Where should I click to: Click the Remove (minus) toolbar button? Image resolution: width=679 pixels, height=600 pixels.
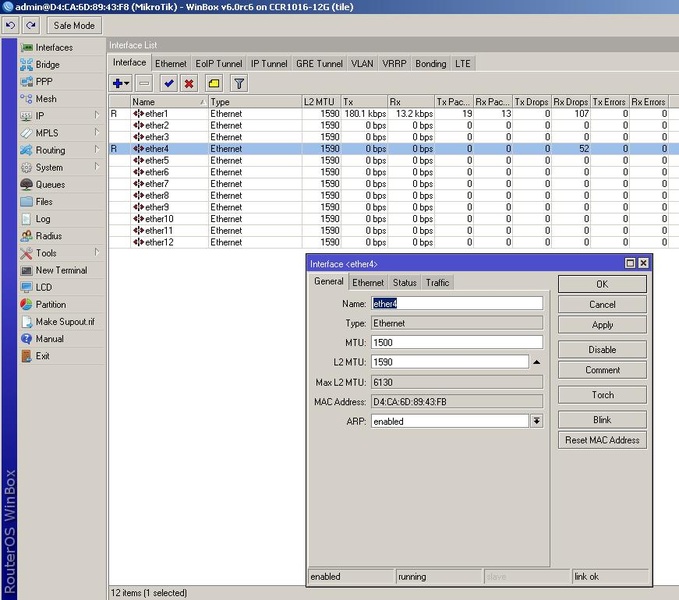pos(145,83)
